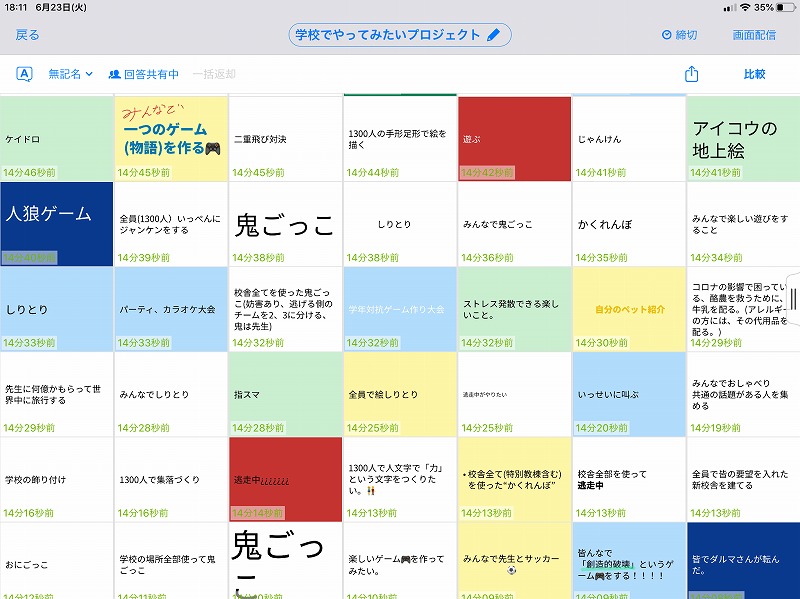Tap the clock icon next to 締切

667,35
